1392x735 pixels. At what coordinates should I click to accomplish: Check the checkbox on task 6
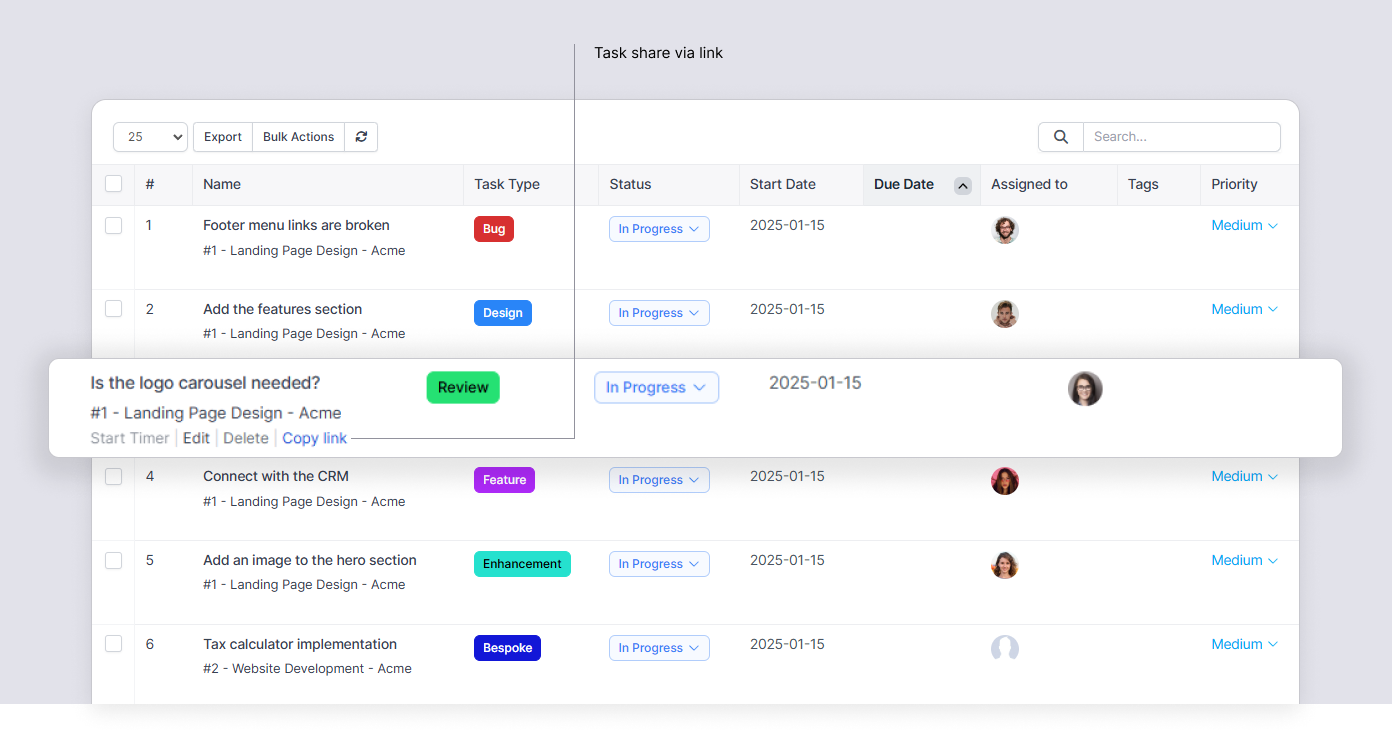point(113,645)
